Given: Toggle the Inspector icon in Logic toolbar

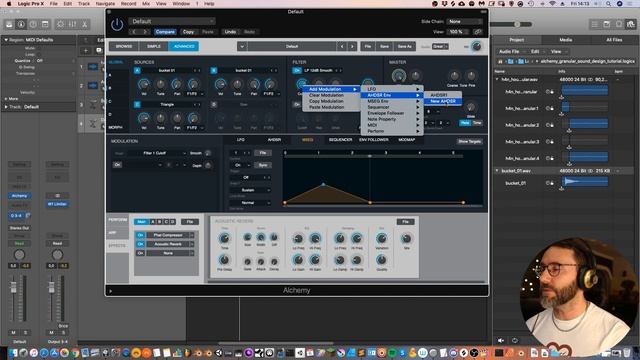Looking at the screenshot, I should [x=21, y=24].
